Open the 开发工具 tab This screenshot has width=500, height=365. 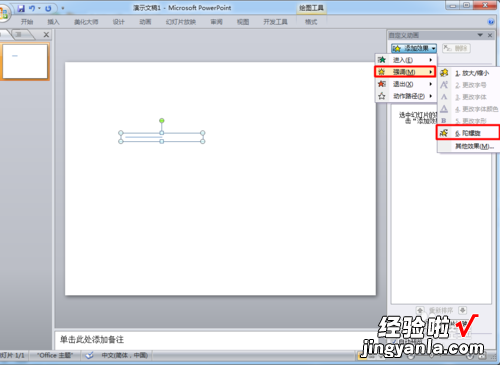pyautogui.click(x=275, y=22)
